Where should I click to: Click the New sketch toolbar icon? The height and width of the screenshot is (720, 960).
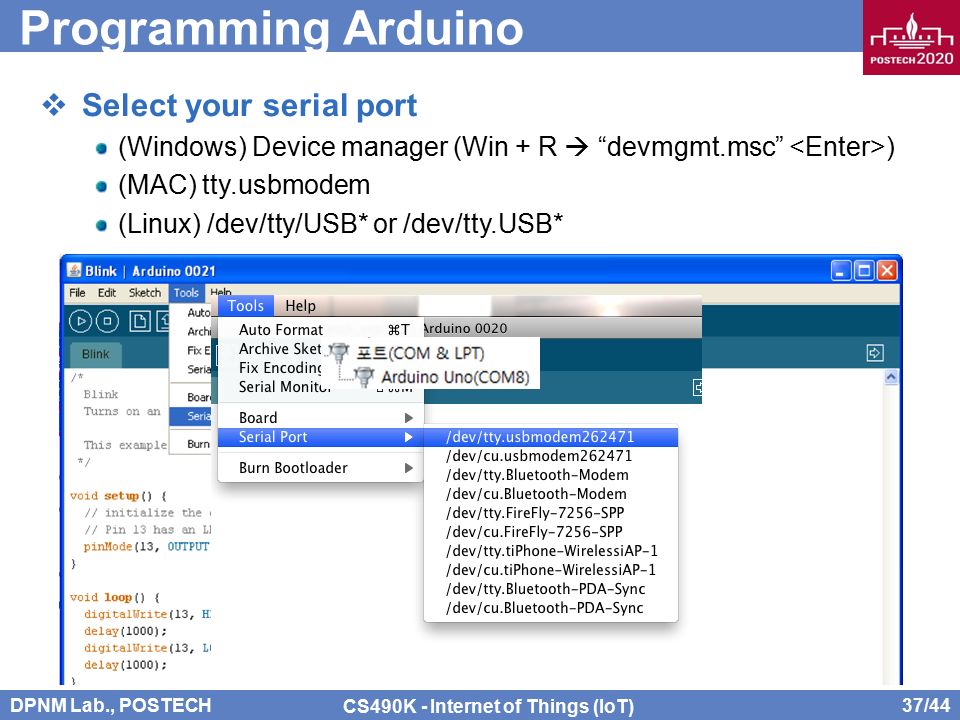click(x=140, y=321)
